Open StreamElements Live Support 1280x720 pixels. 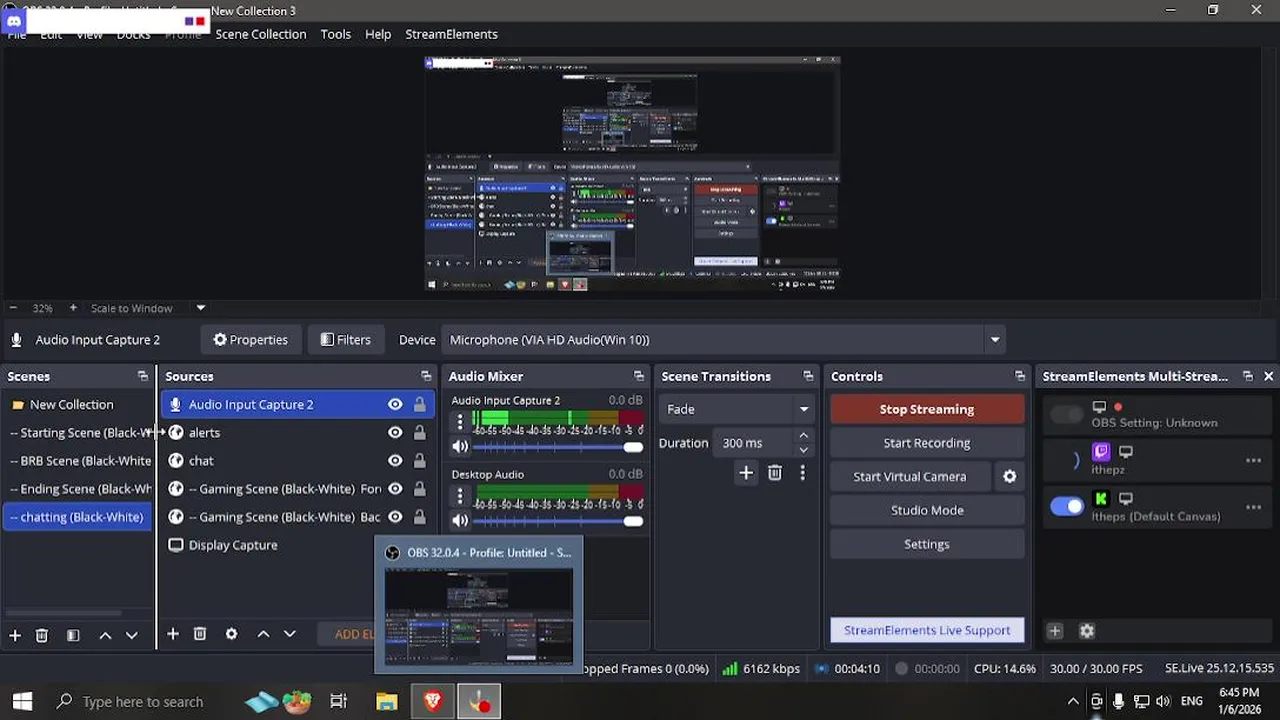[927, 630]
